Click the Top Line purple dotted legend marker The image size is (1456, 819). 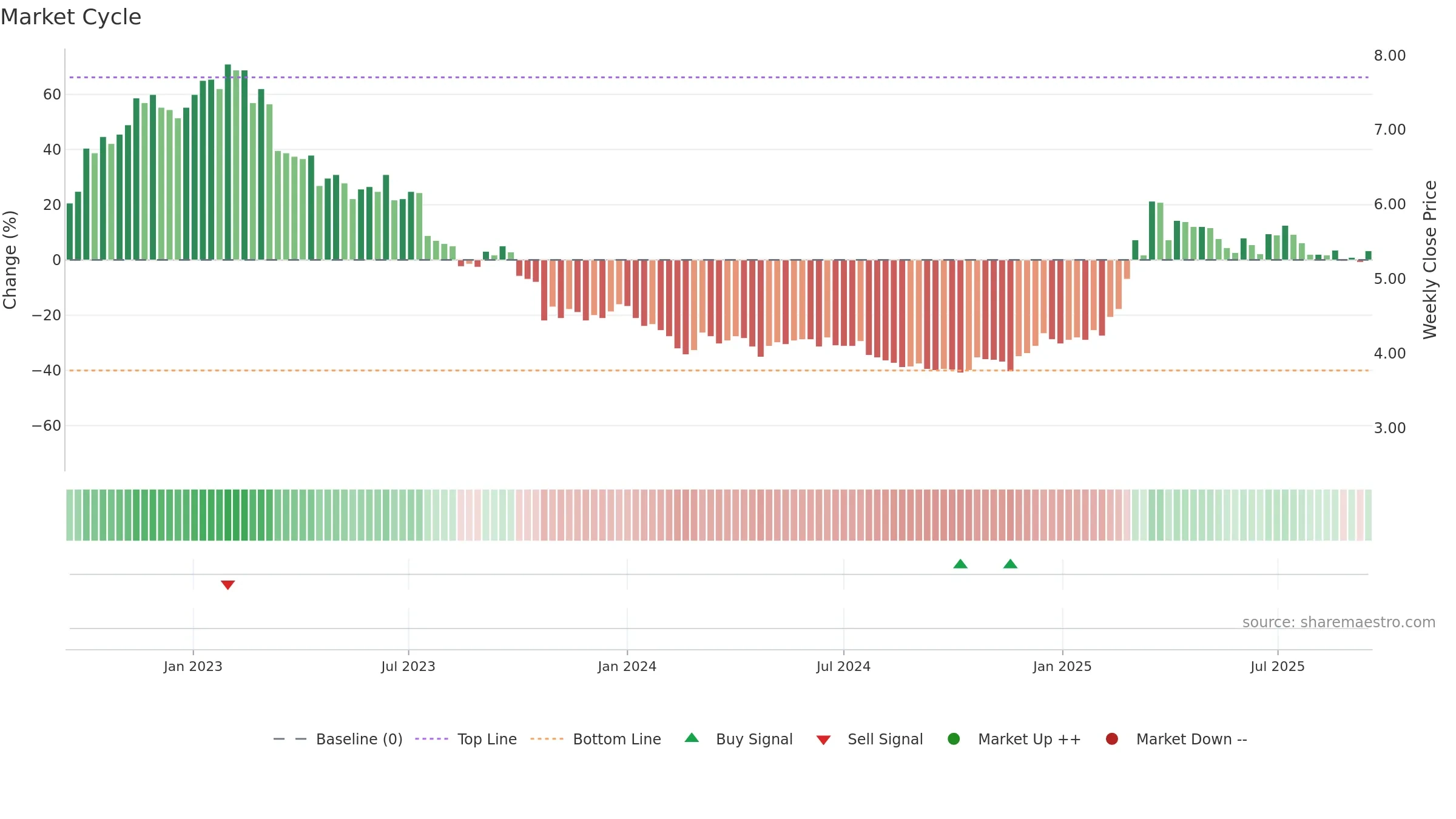(x=431, y=739)
